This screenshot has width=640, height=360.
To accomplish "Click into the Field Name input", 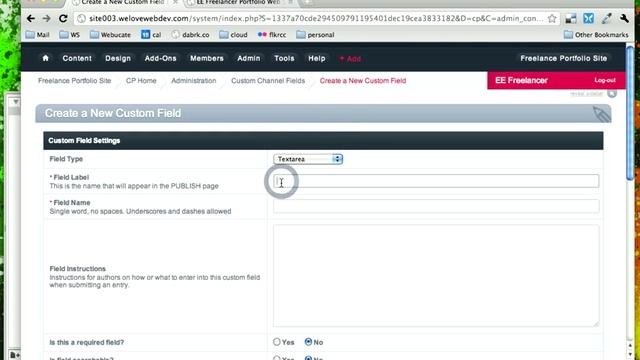I will tap(436, 206).
